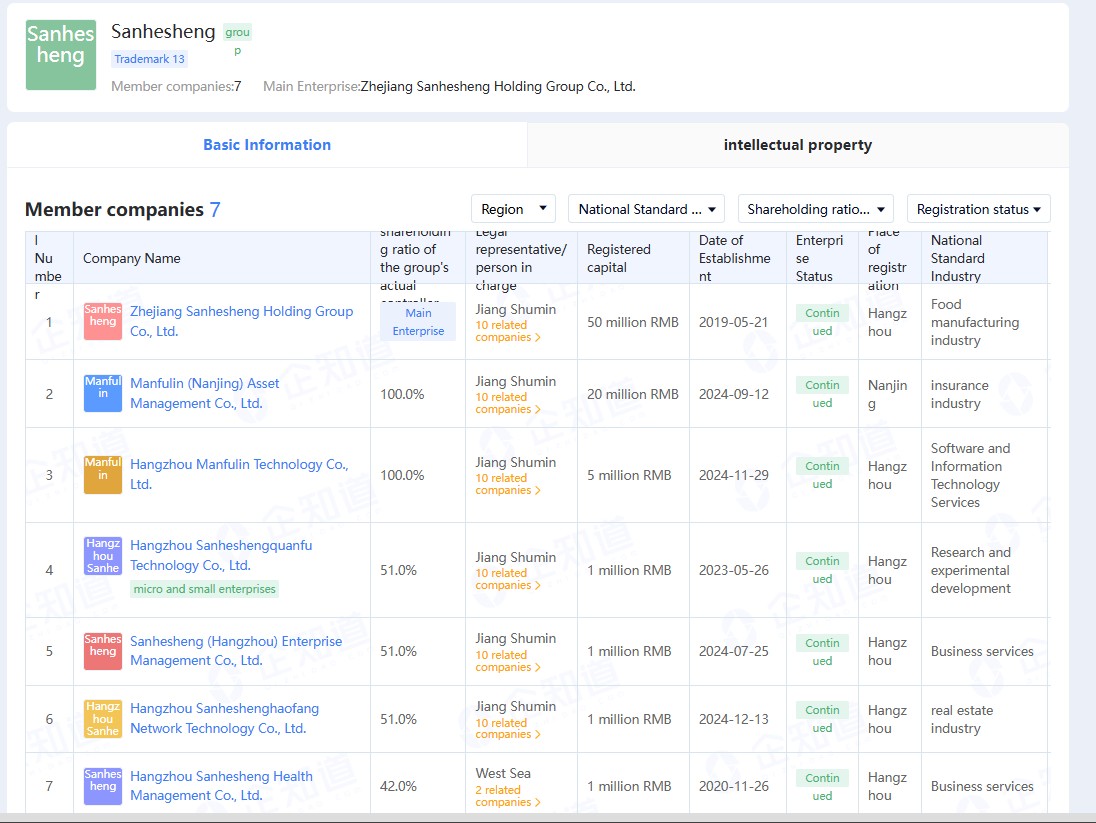Click yellow Sanheshenghaofang Network Technology logo icon
Screen dimensions: 1096x823
pyautogui.click(x=103, y=719)
